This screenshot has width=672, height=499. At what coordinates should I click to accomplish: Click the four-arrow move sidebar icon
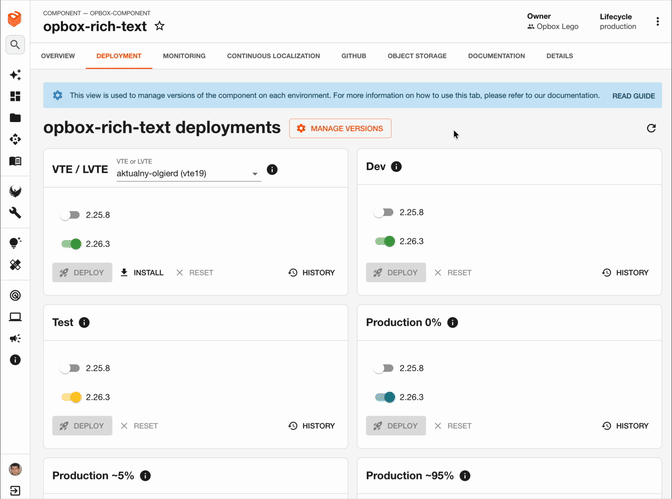point(15,139)
